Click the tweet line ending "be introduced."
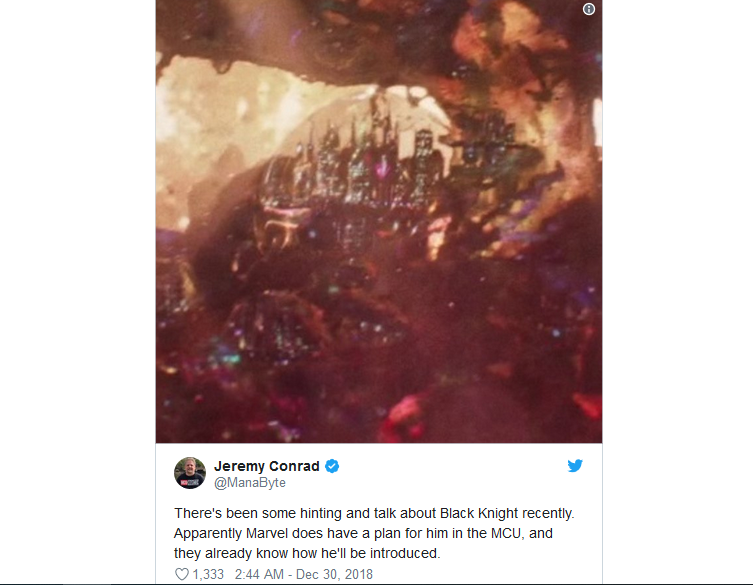Viewport: 753px width, 585px height. pyautogui.click(x=307, y=553)
